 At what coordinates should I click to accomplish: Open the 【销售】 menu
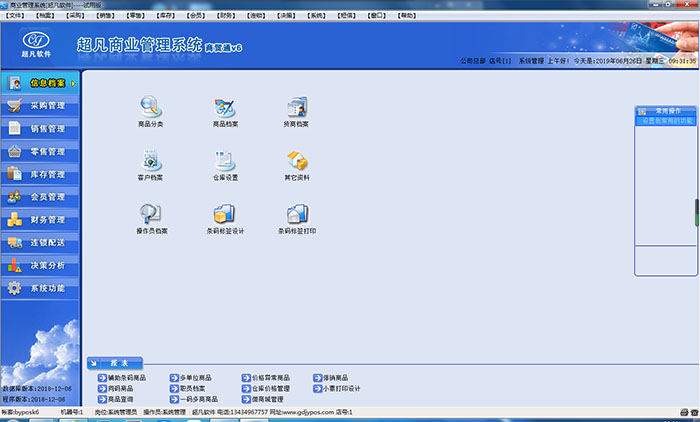[x=106, y=16]
